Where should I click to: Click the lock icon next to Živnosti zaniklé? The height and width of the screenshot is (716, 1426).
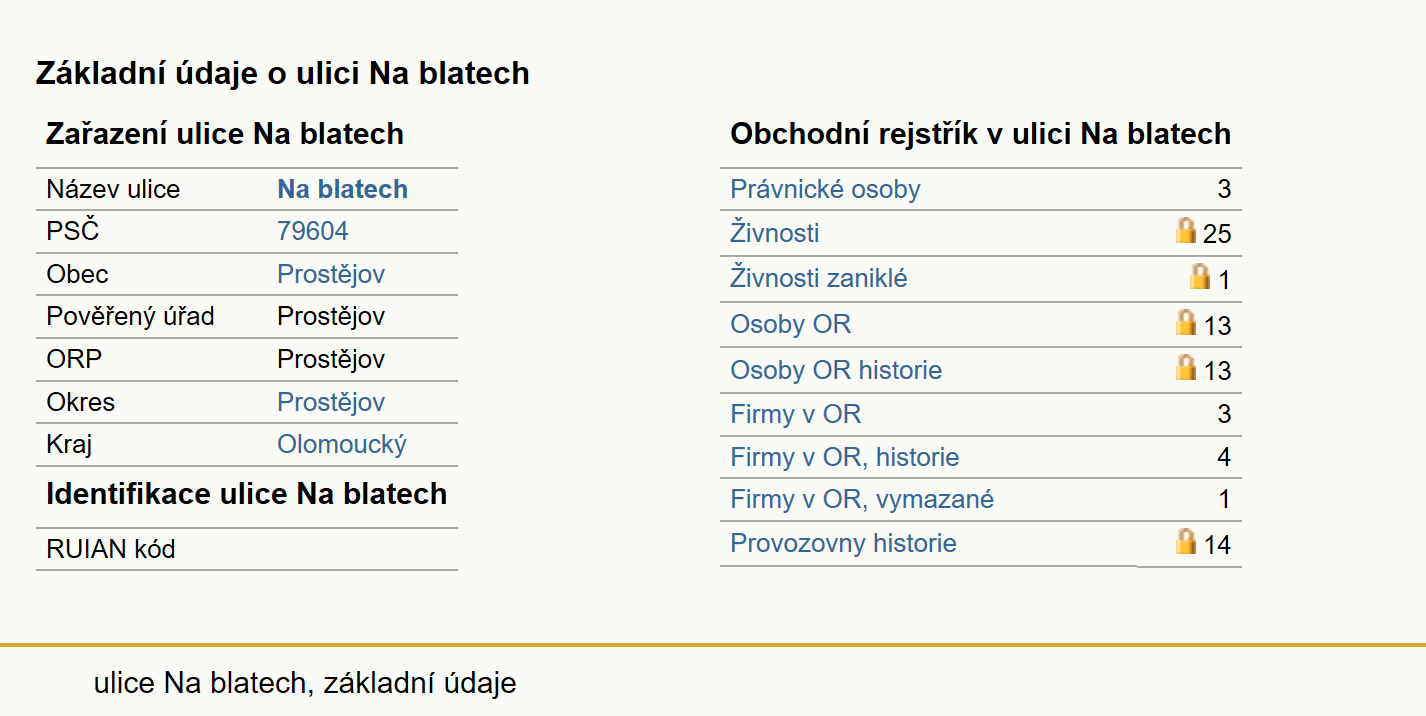point(1200,276)
